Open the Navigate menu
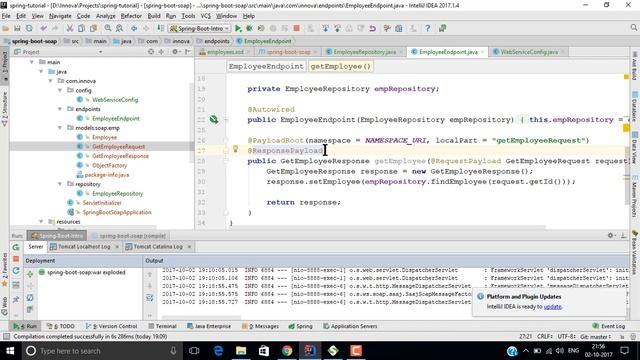The width and height of the screenshot is (640, 360). (x=60, y=16)
